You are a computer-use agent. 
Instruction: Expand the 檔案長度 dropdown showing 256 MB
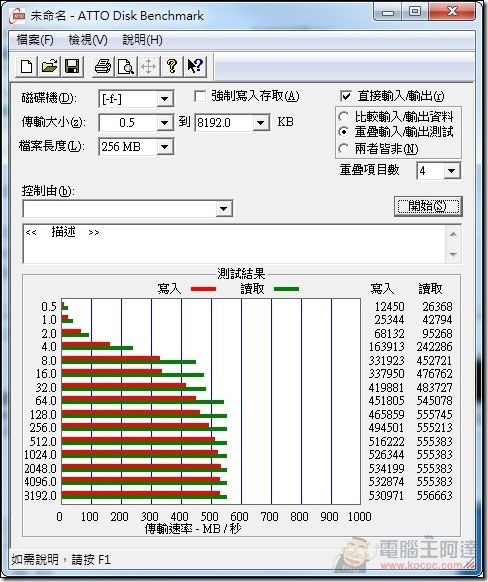point(164,147)
